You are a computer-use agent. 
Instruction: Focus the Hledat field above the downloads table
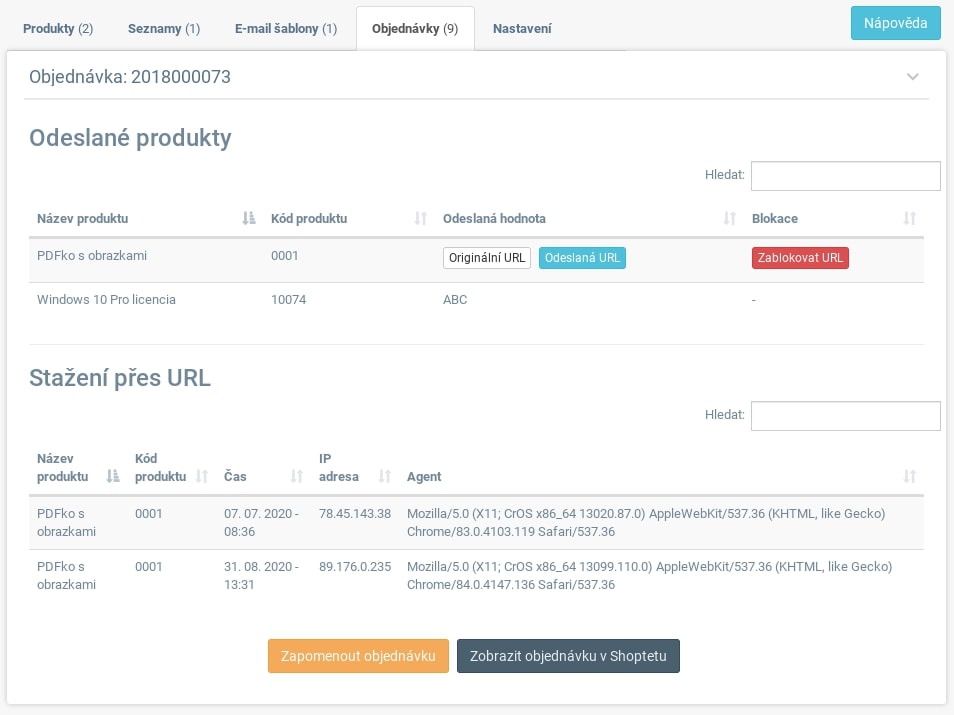846,416
